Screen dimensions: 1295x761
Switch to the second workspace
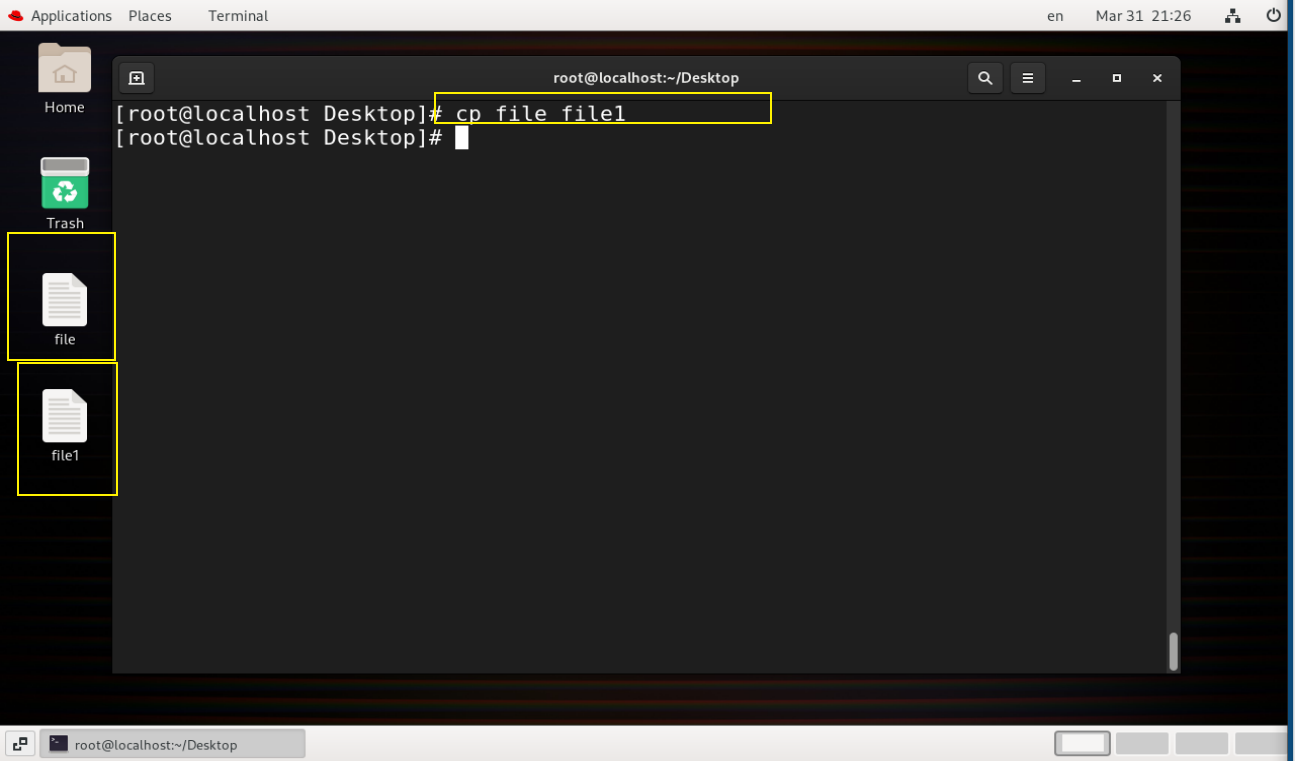(x=1142, y=743)
